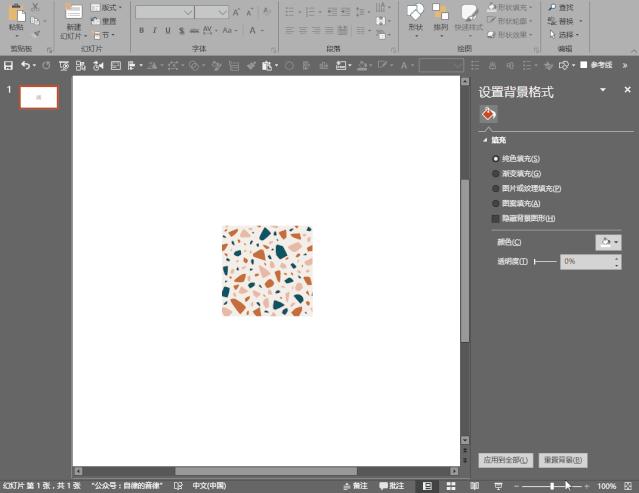Click the Shapes gallery icon
Viewport: 639px width, 493px height.
[x=415, y=12]
